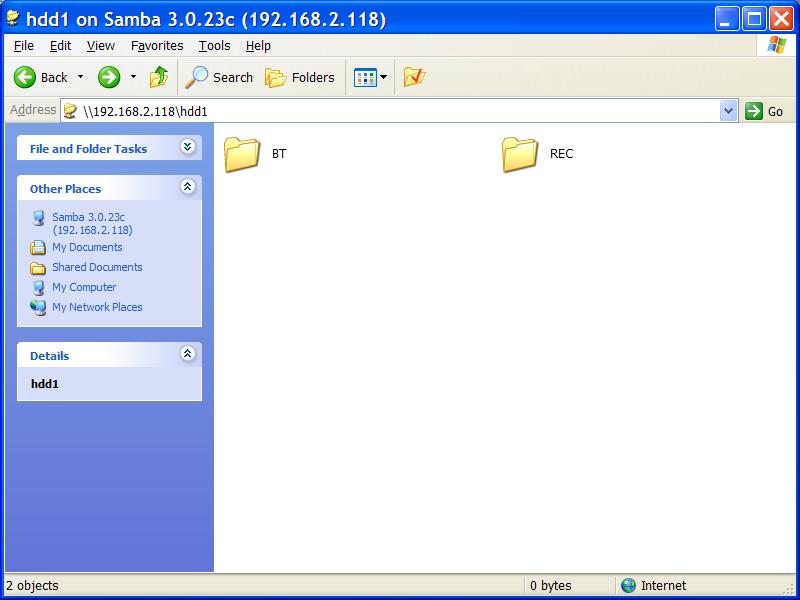Open the Search magnifier tool
This screenshot has width=800, height=600.
[x=196, y=78]
